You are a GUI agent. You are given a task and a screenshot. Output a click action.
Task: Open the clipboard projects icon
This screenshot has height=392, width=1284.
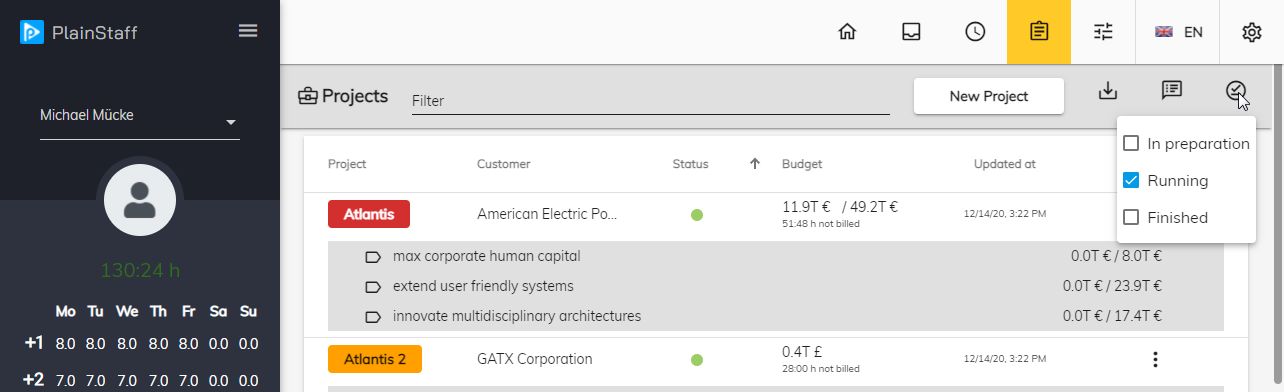[1039, 32]
